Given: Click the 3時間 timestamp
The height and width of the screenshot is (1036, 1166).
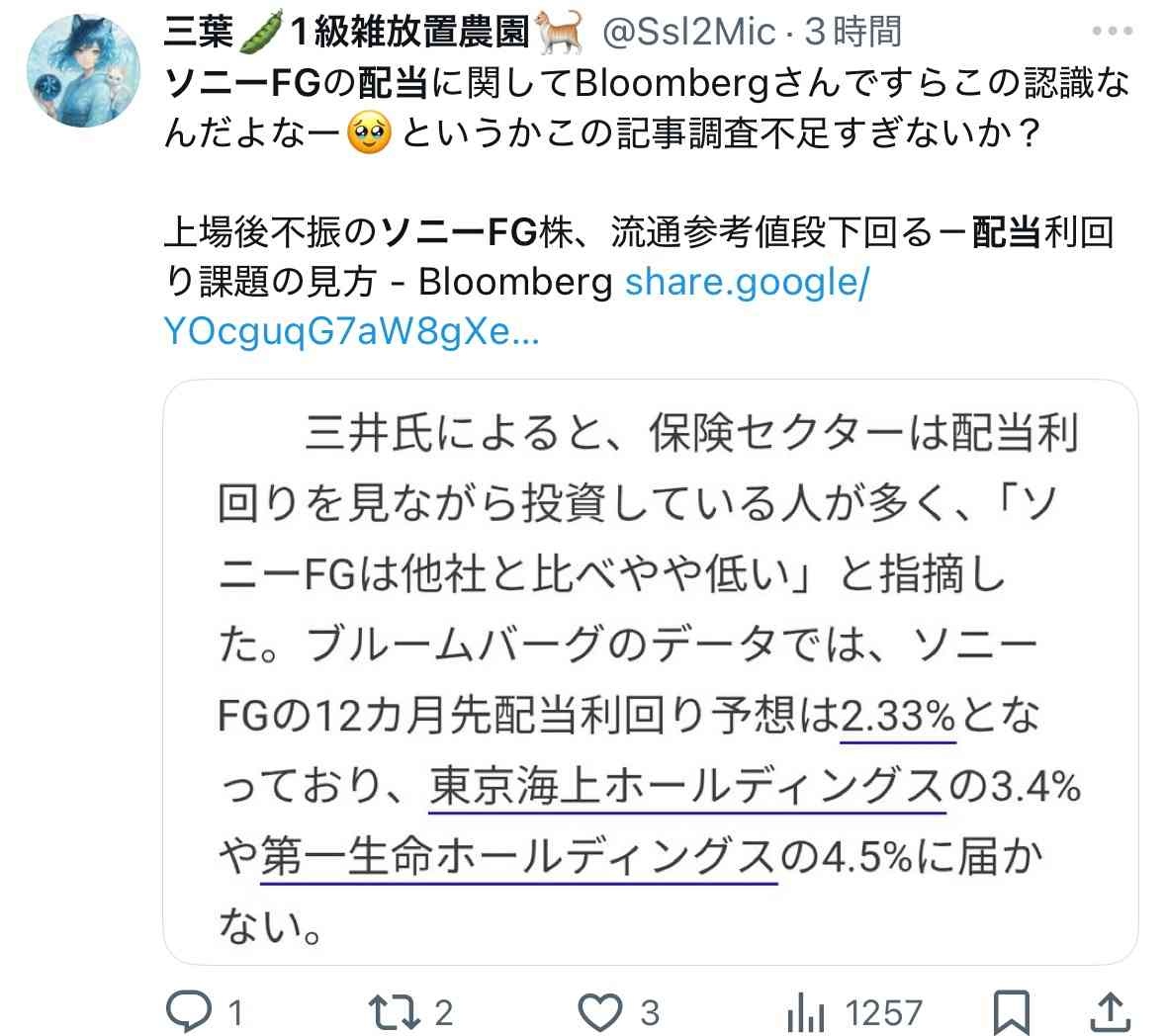Looking at the screenshot, I should [x=853, y=32].
